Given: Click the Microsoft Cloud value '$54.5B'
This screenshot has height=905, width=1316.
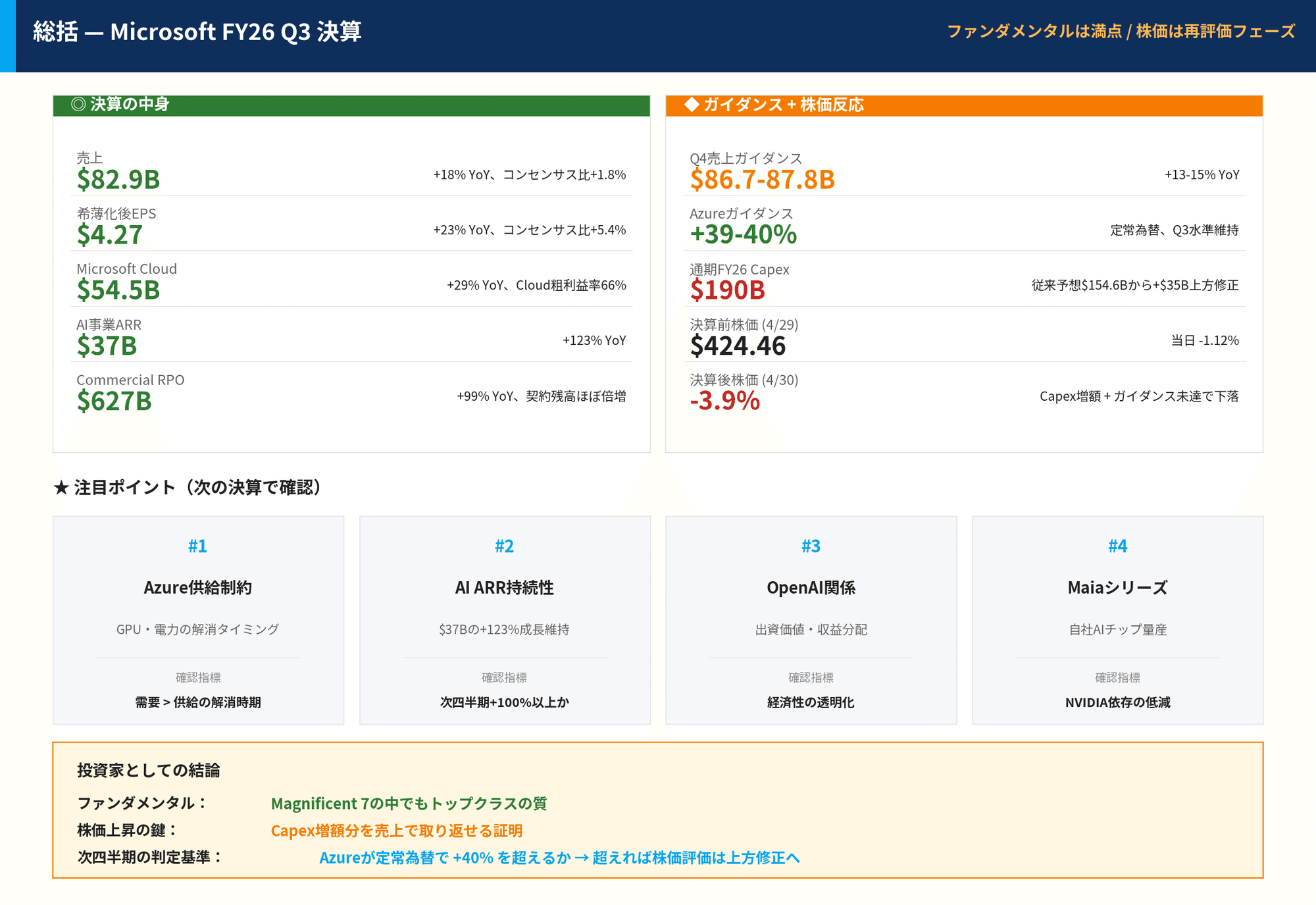Looking at the screenshot, I should 118,290.
